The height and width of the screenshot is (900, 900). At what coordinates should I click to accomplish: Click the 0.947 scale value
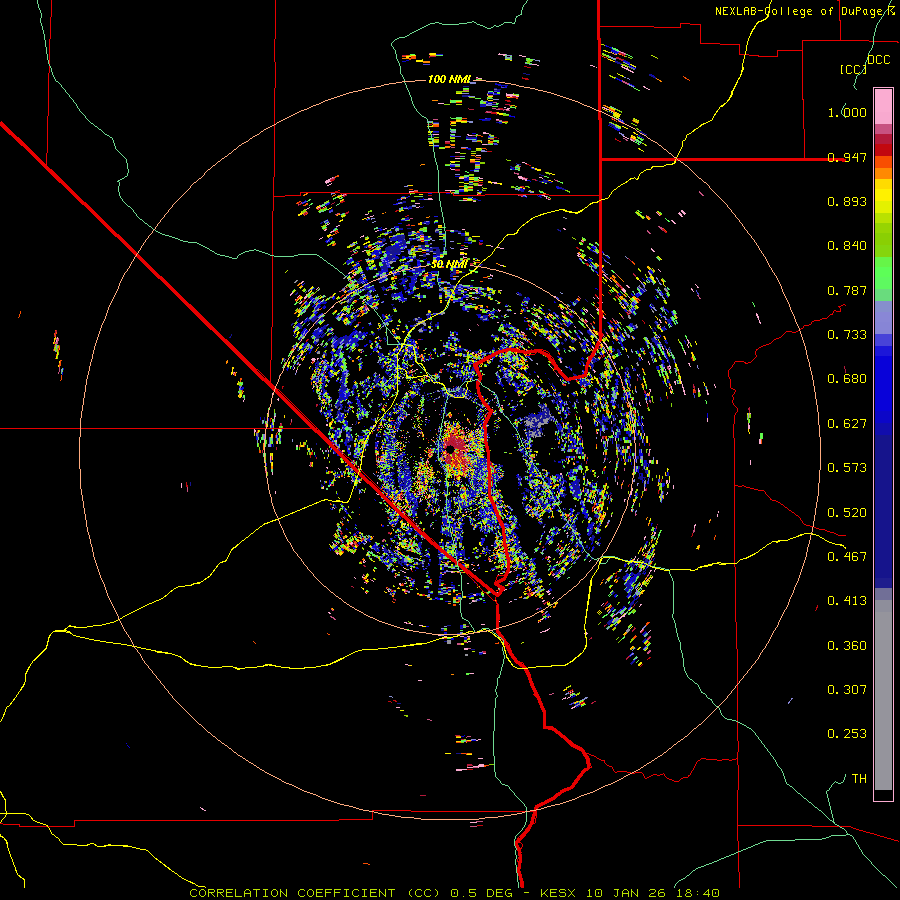(847, 157)
